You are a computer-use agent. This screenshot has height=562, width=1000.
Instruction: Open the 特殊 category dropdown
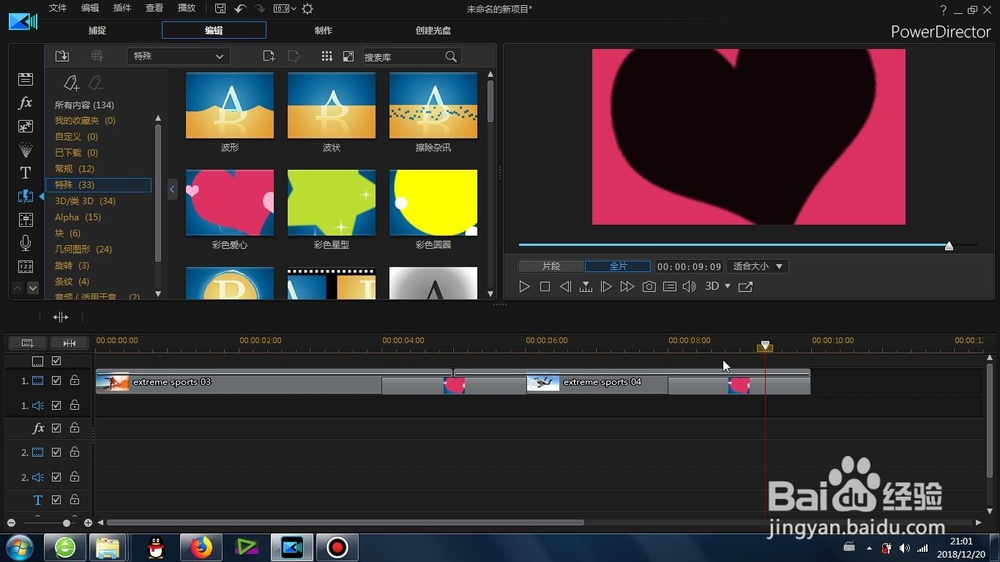coord(178,56)
